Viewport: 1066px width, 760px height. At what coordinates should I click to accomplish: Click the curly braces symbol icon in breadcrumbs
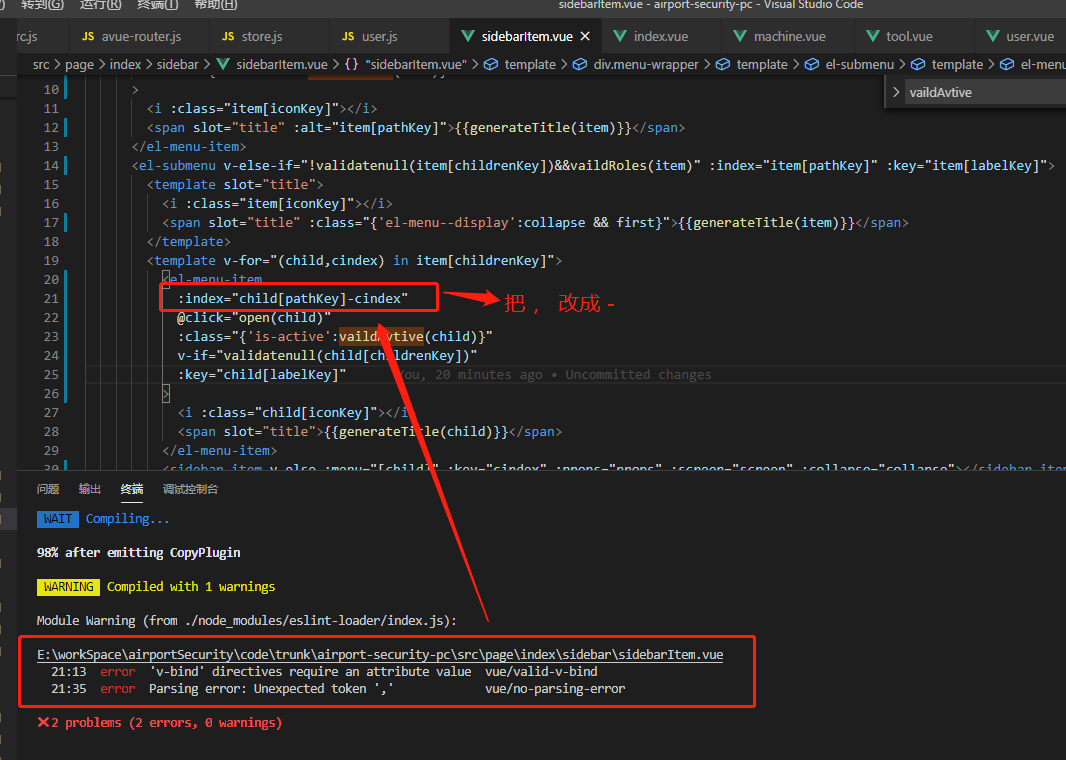pyautogui.click(x=351, y=64)
